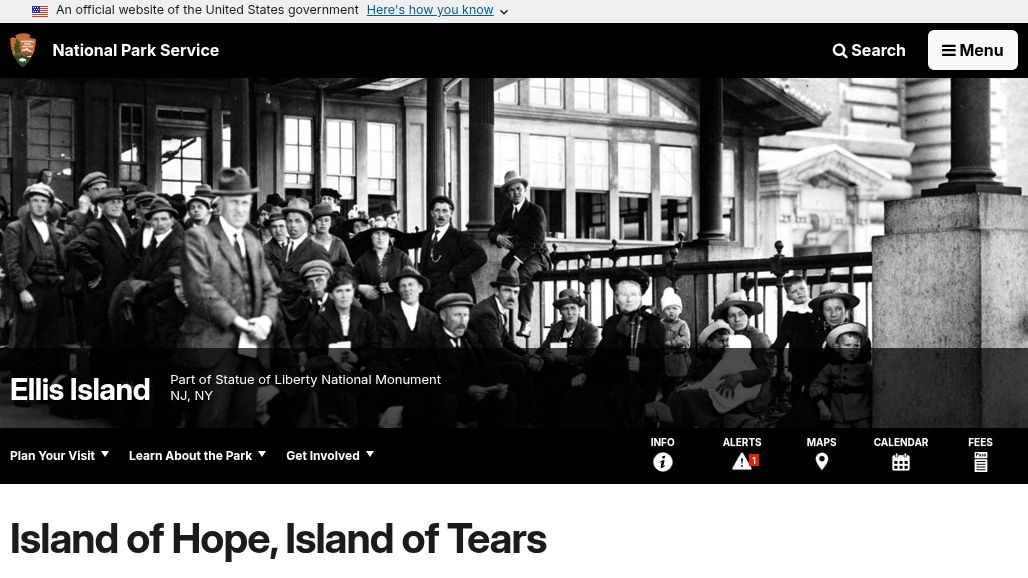Click the NPS arrowhead logo
This screenshot has height=578, width=1028.
(23, 50)
